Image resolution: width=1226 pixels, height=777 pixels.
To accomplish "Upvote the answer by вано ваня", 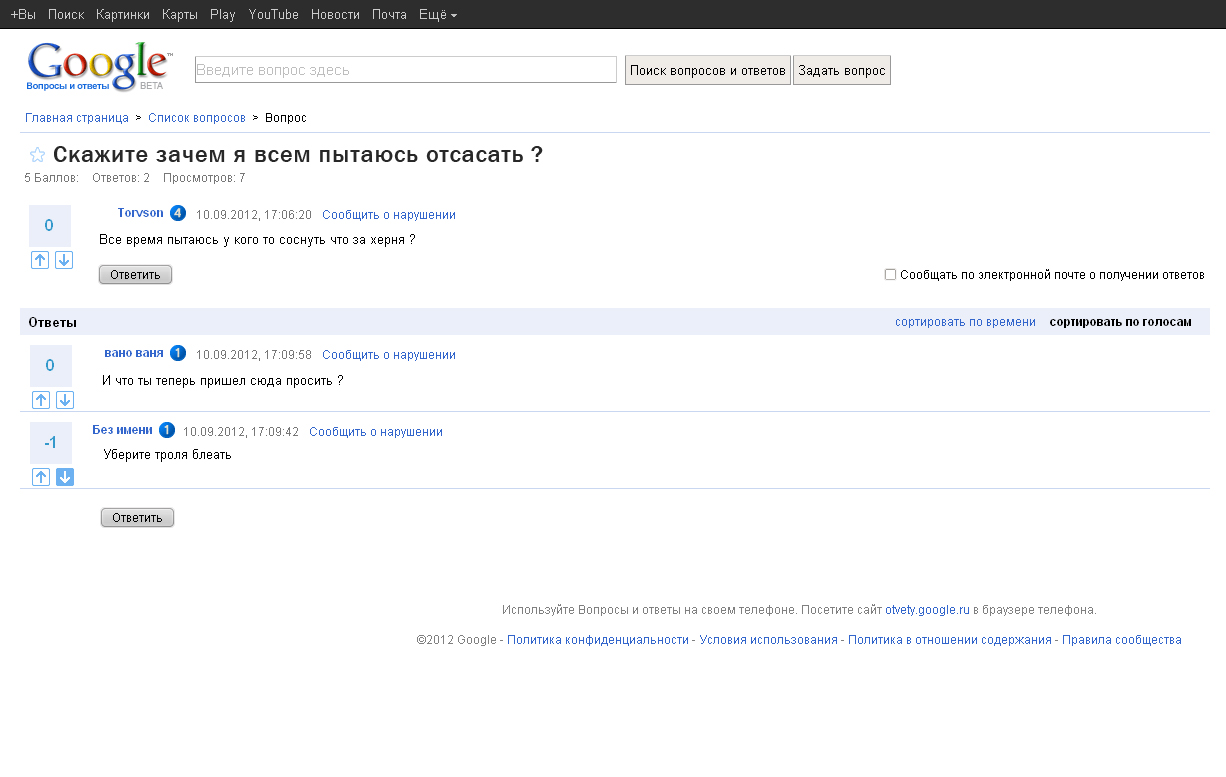I will [x=41, y=400].
